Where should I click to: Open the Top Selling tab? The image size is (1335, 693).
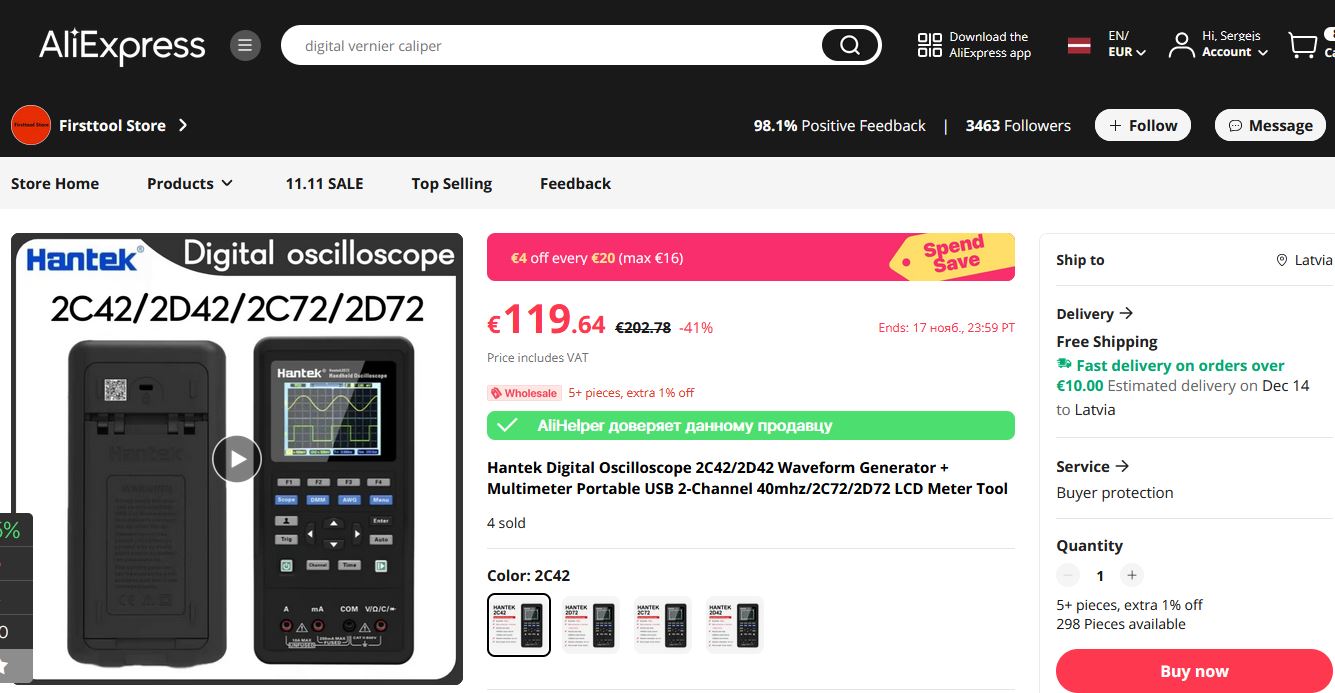452,183
